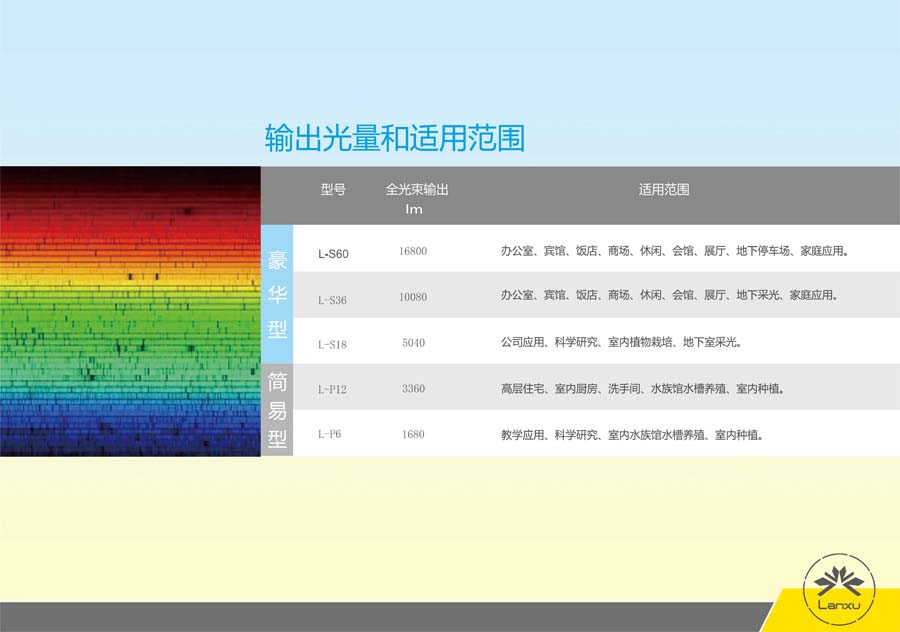Select the description starting with 高层住宅

[642, 389]
